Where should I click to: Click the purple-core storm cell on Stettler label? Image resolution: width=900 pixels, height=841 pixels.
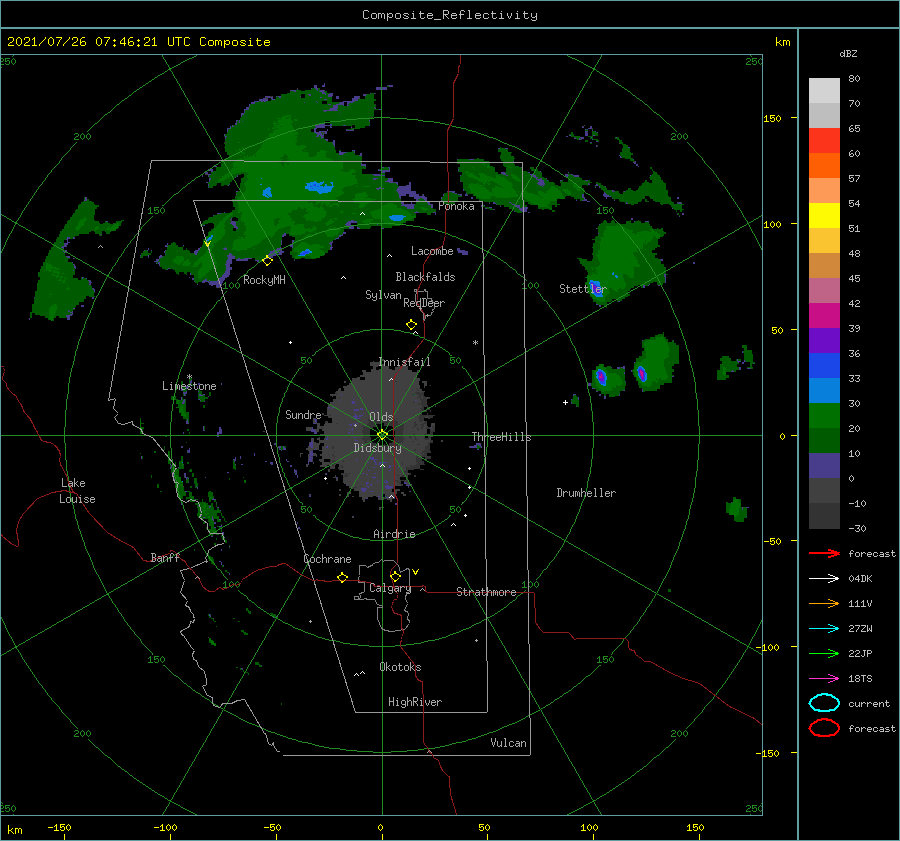pyautogui.click(x=596, y=287)
